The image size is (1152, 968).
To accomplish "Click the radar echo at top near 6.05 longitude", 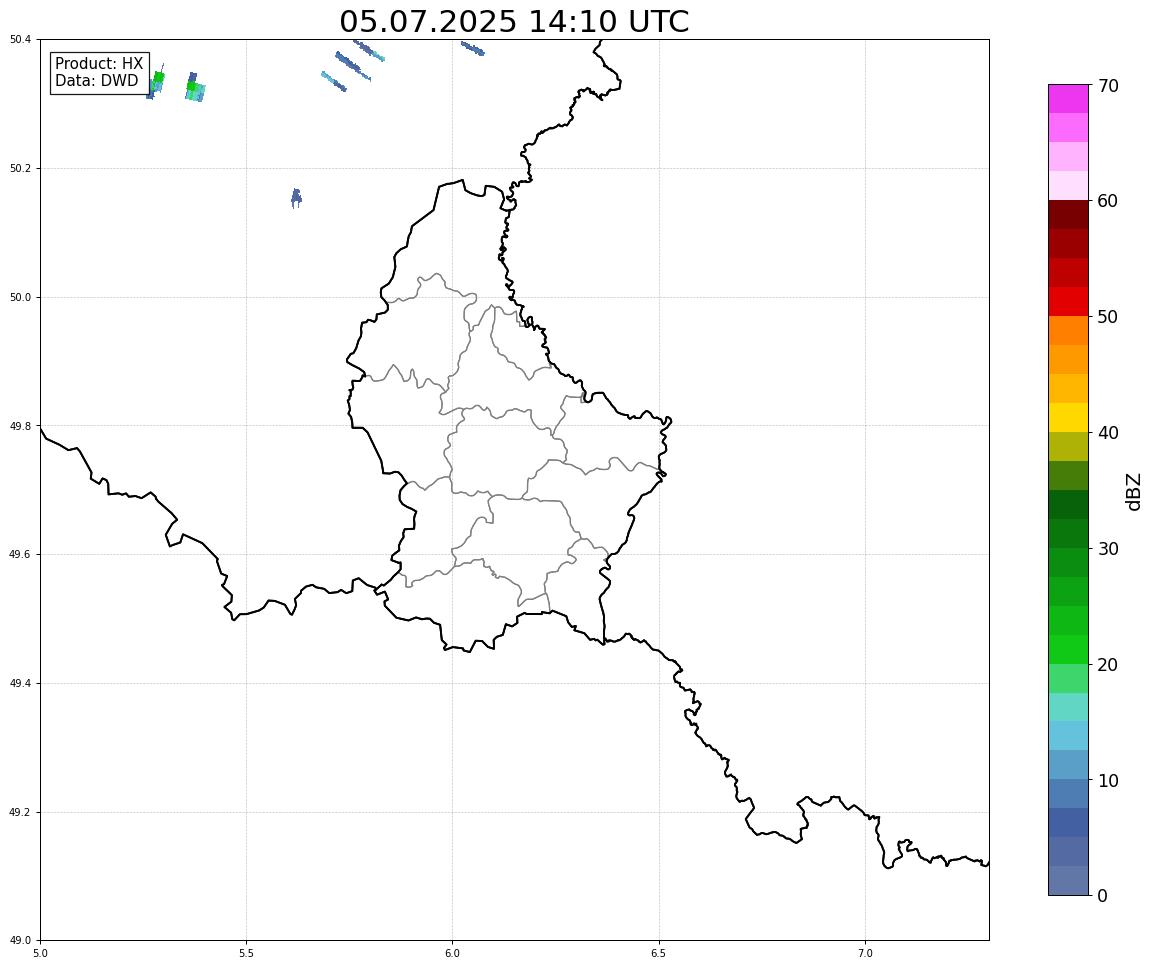I will 472,48.
